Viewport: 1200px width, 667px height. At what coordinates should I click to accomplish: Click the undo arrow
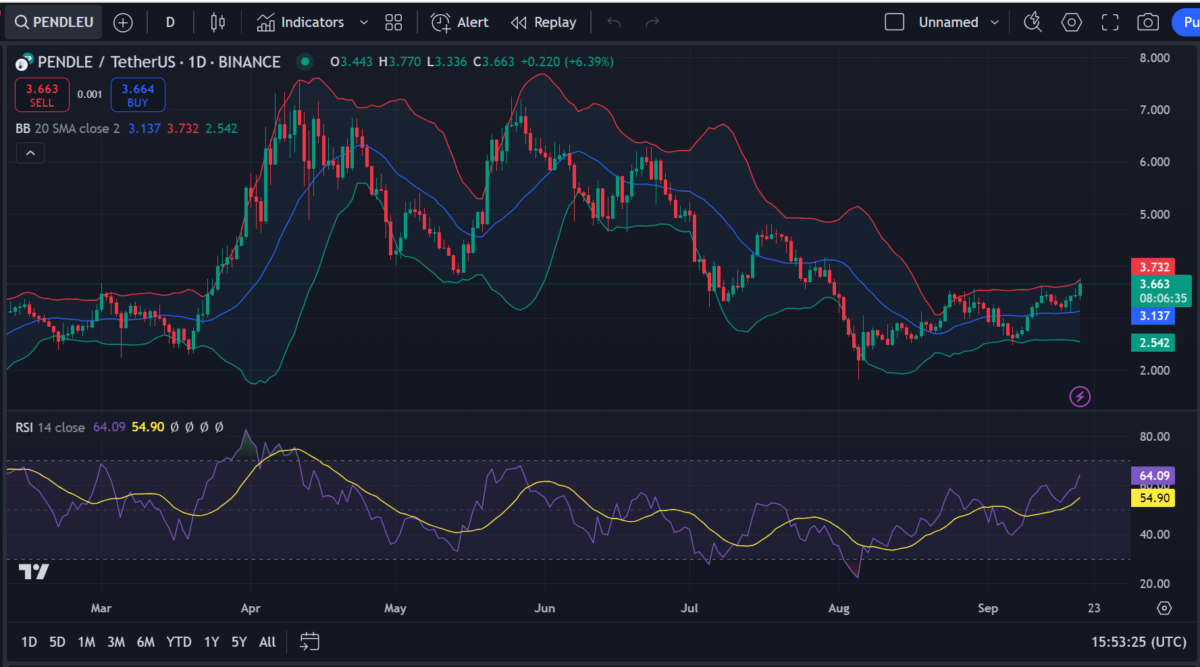(614, 22)
